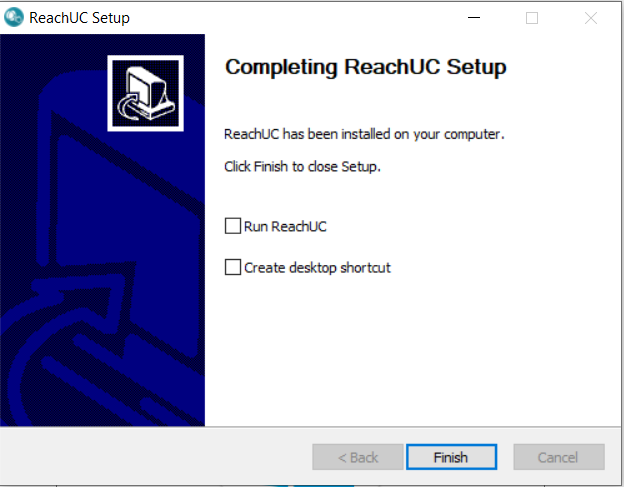The width and height of the screenshot is (624, 487).
Task: Tick the Create desktop shortcut checkbox
Action: 233,267
